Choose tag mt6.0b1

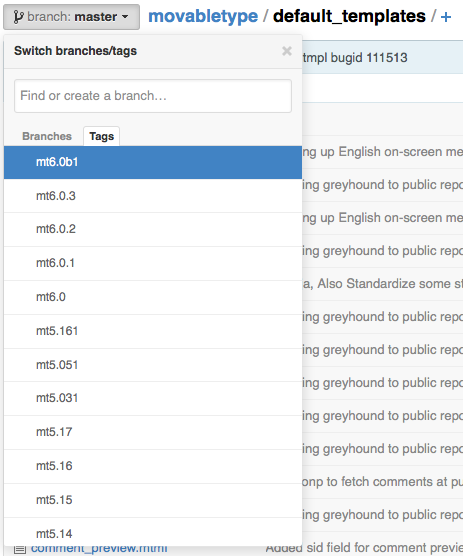pos(153,162)
